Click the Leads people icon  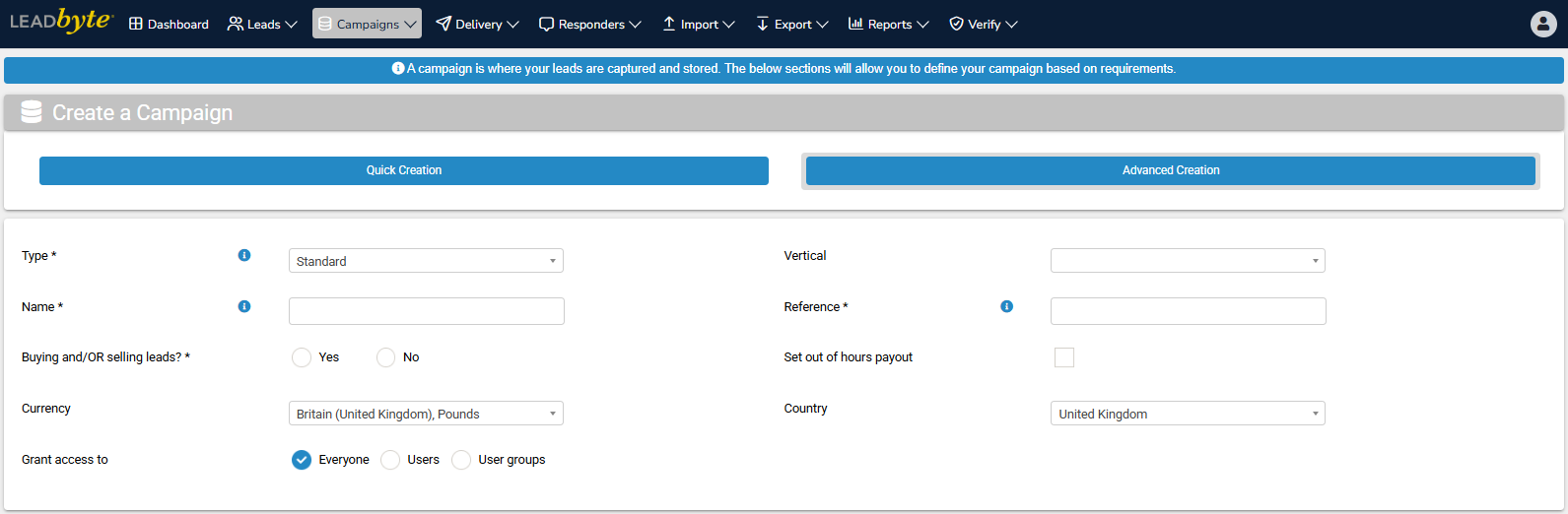235,24
